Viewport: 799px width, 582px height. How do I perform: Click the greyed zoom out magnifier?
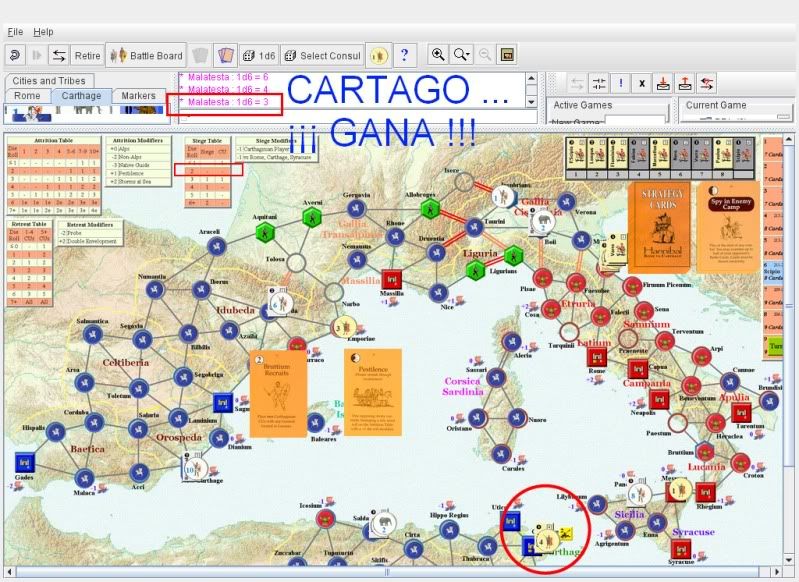point(485,55)
